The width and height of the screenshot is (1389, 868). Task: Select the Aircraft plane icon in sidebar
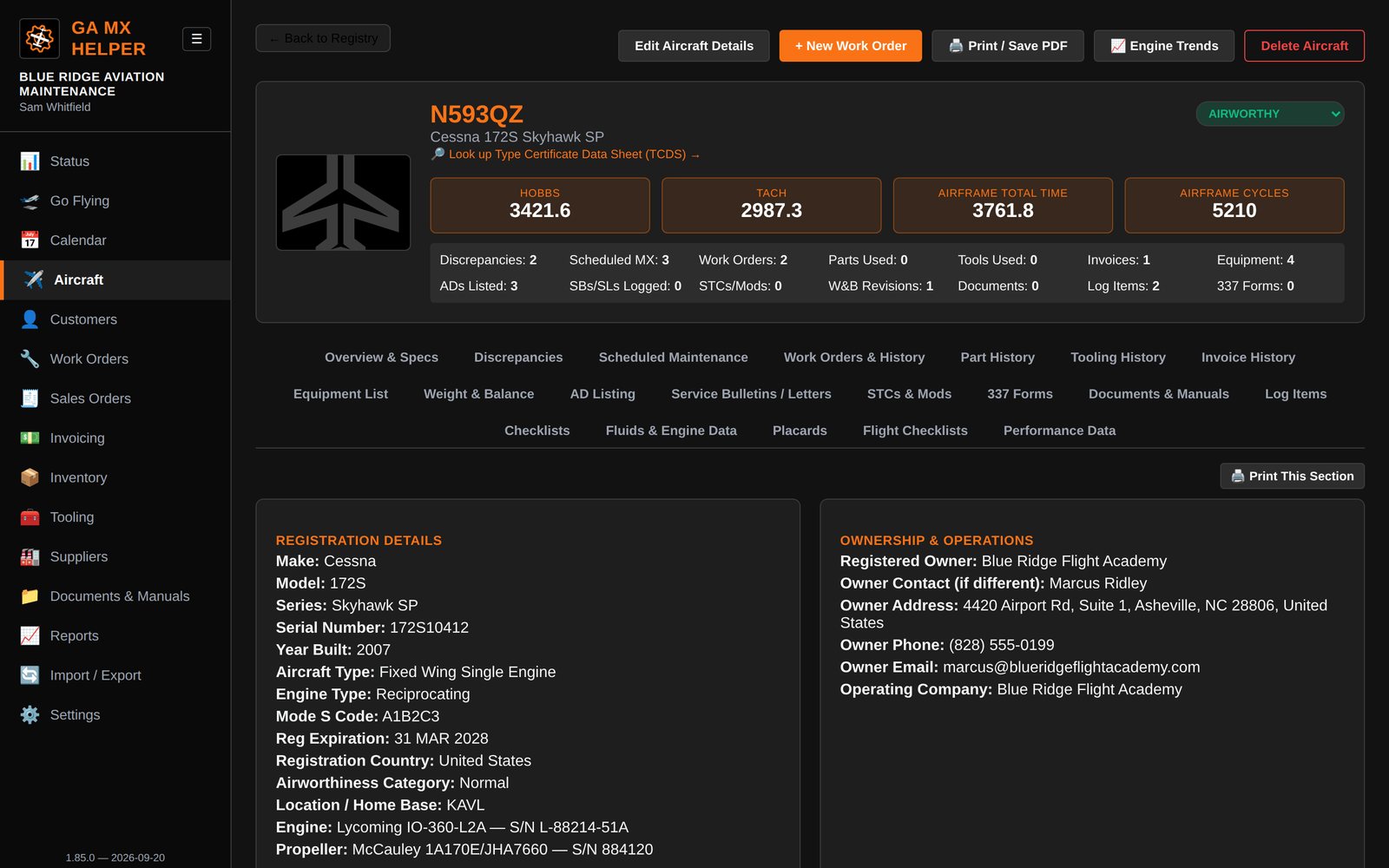tap(33, 279)
